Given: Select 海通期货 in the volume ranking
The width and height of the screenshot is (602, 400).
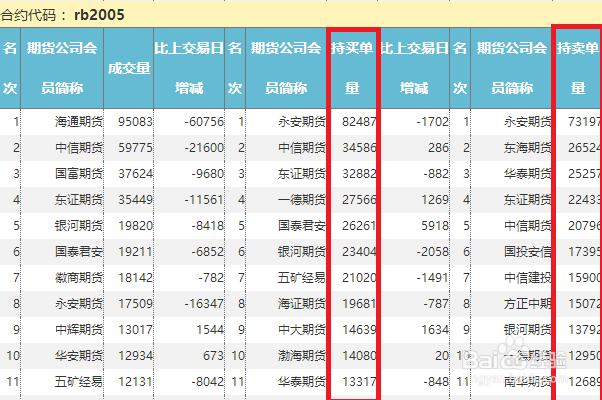Looking at the screenshot, I should pyautogui.click(x=79, y=122).
